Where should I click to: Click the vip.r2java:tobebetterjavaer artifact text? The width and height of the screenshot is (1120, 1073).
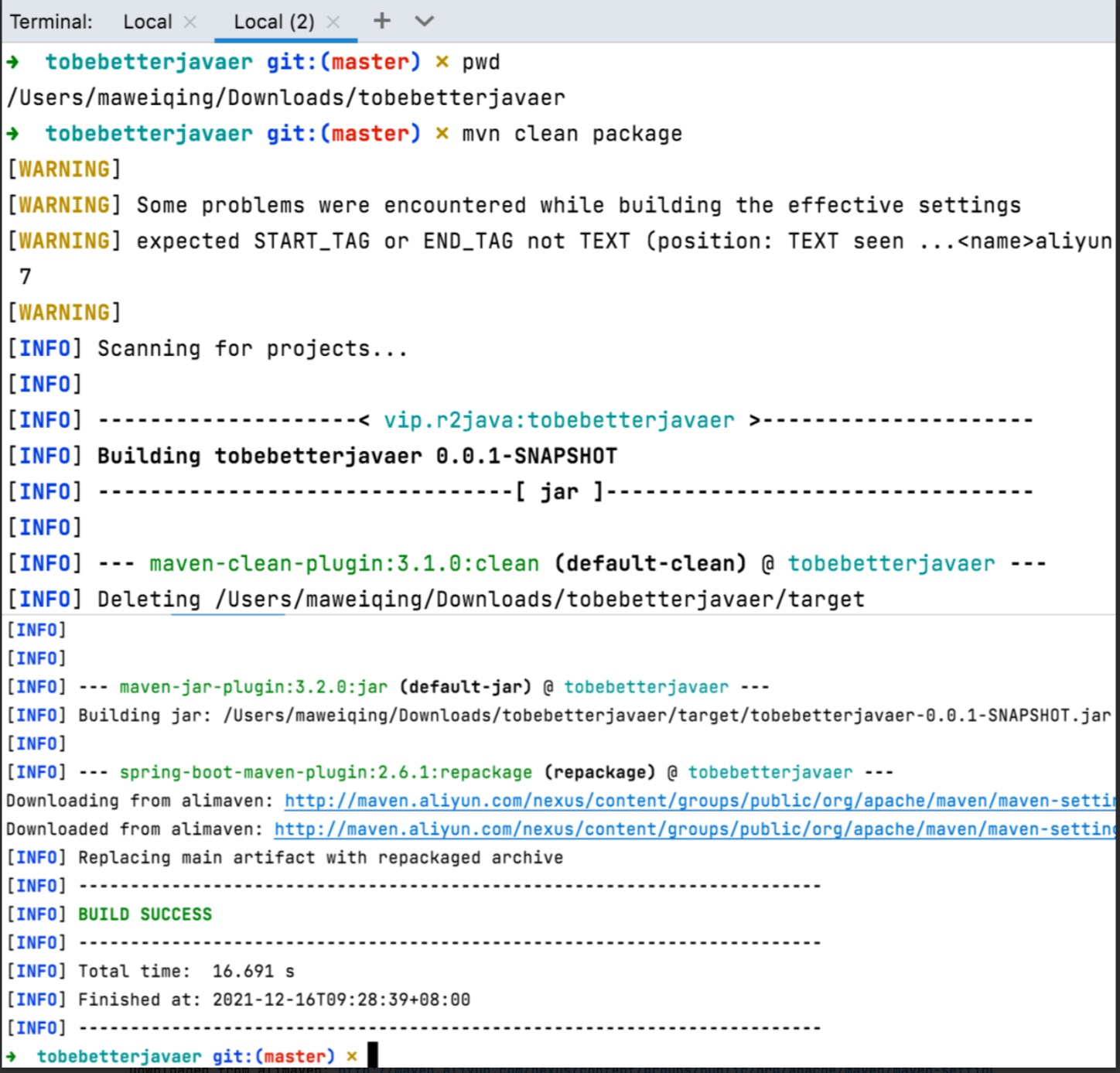(x=558, y=420)
